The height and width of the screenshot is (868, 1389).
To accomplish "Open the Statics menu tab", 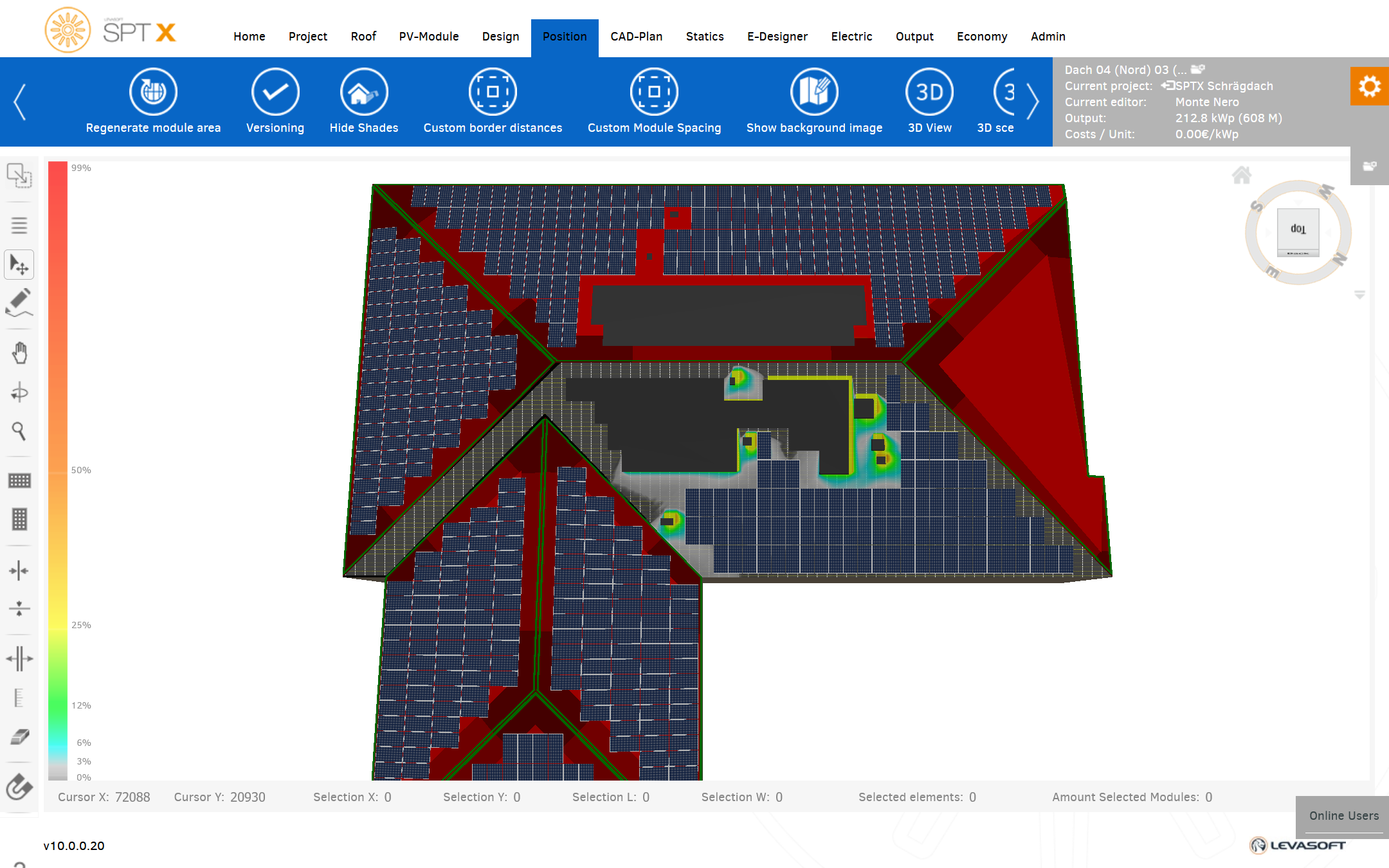I will [x=704, y=37].
